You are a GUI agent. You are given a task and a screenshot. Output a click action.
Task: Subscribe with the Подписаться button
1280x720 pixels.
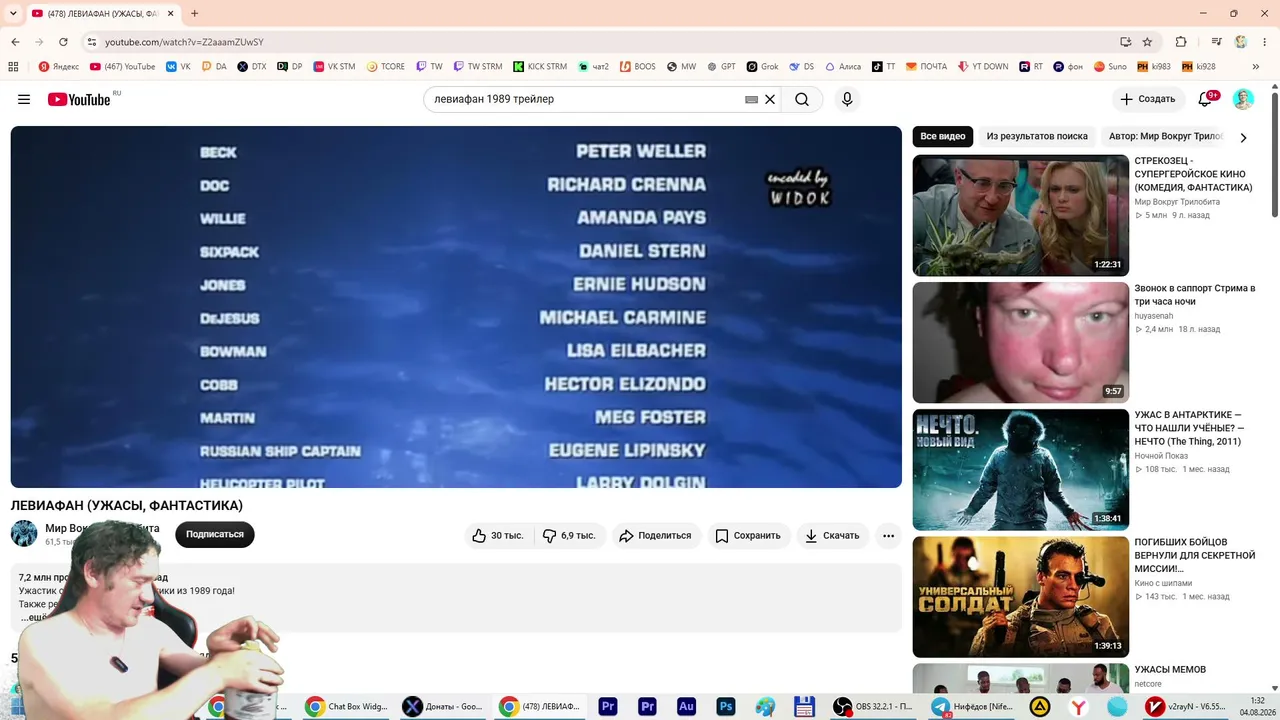coord(215,535)
